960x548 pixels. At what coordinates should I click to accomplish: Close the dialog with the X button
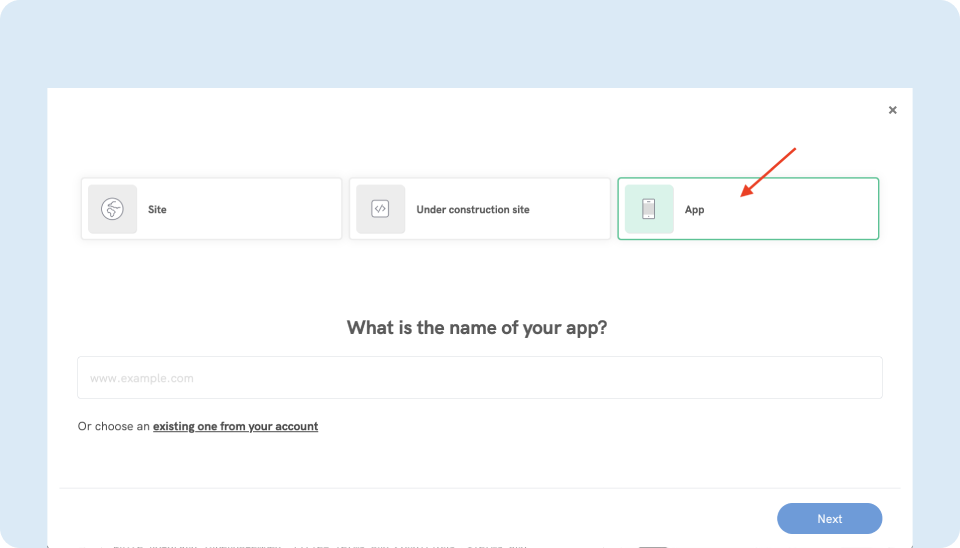pos(893,110)
